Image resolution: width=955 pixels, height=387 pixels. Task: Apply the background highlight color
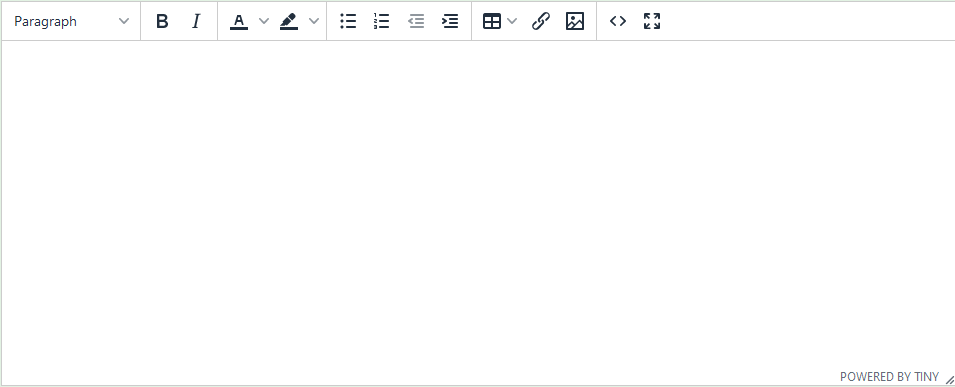click(289, 21)
